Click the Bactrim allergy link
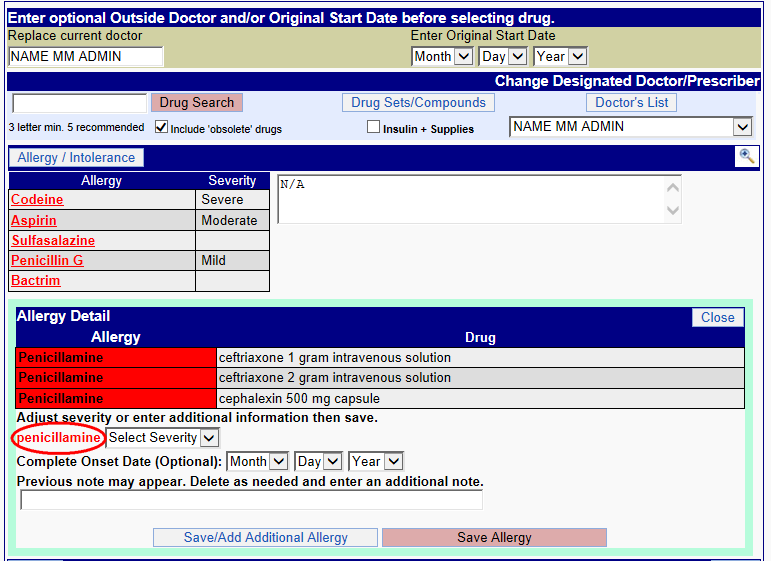 36,281
